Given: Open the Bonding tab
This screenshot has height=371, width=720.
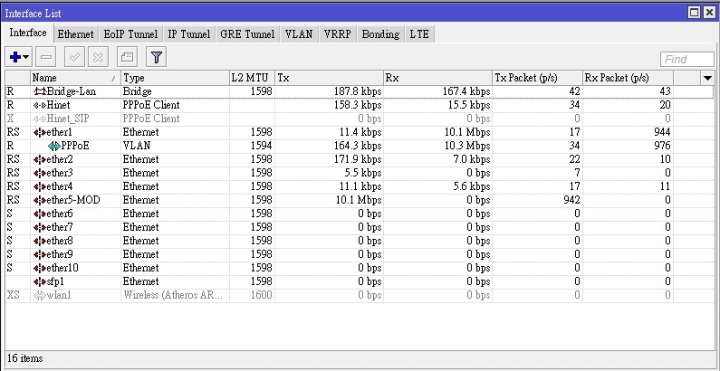Looking at the screenshot, I should click(380, 34).
